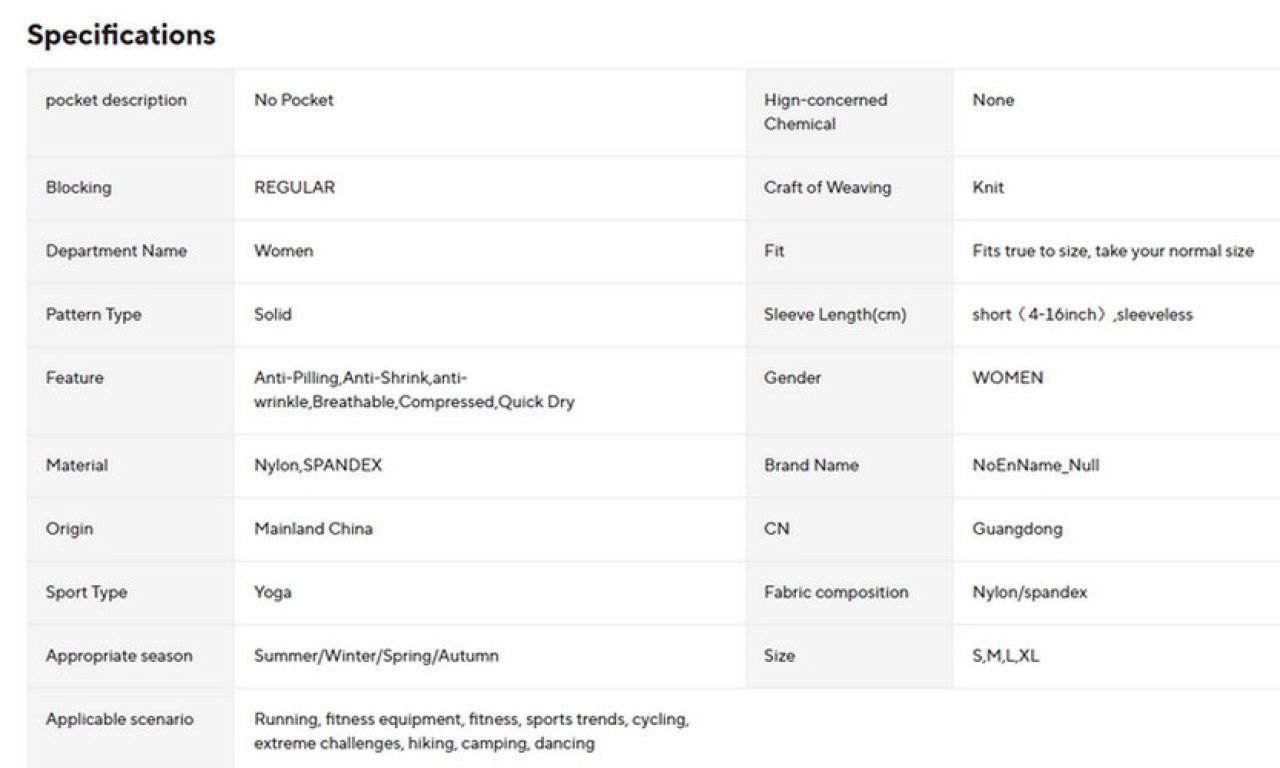Click the Size value S,M,L,XL
Image resolution: width=1280 pixels, height=768 pixels.
(x=1005, y=656)
